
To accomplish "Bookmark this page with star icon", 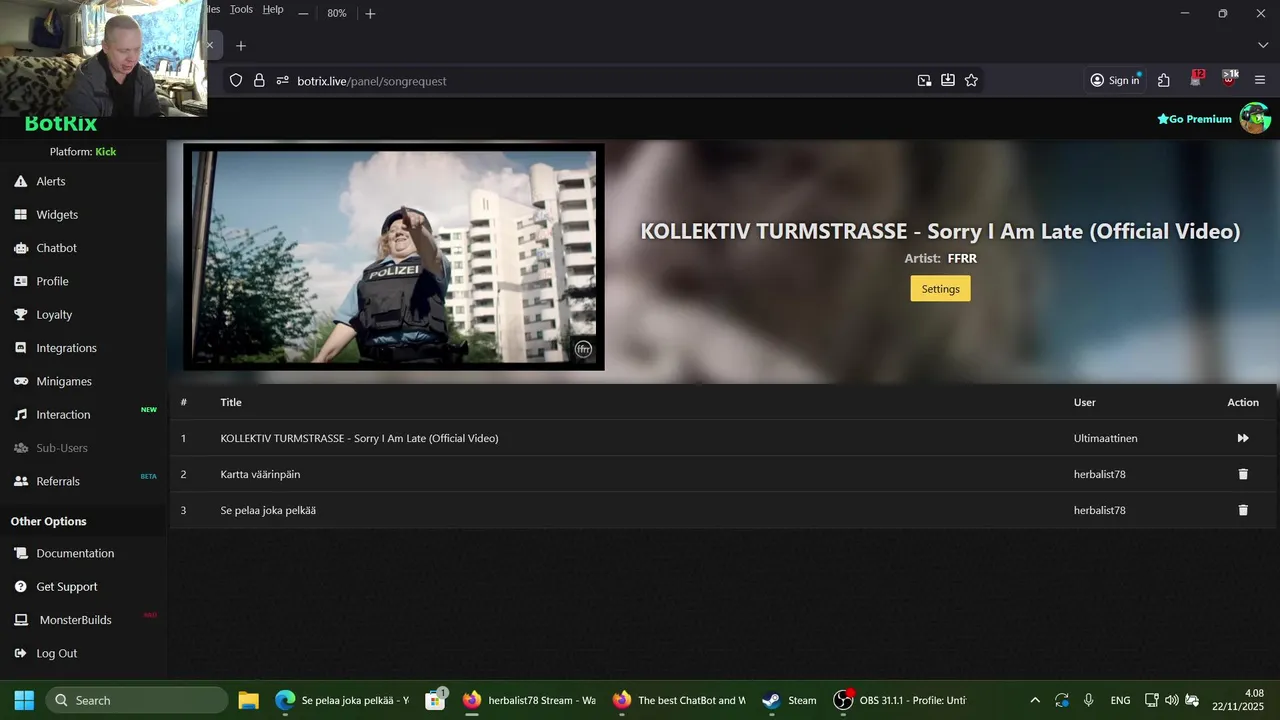I will coord(971,81).
